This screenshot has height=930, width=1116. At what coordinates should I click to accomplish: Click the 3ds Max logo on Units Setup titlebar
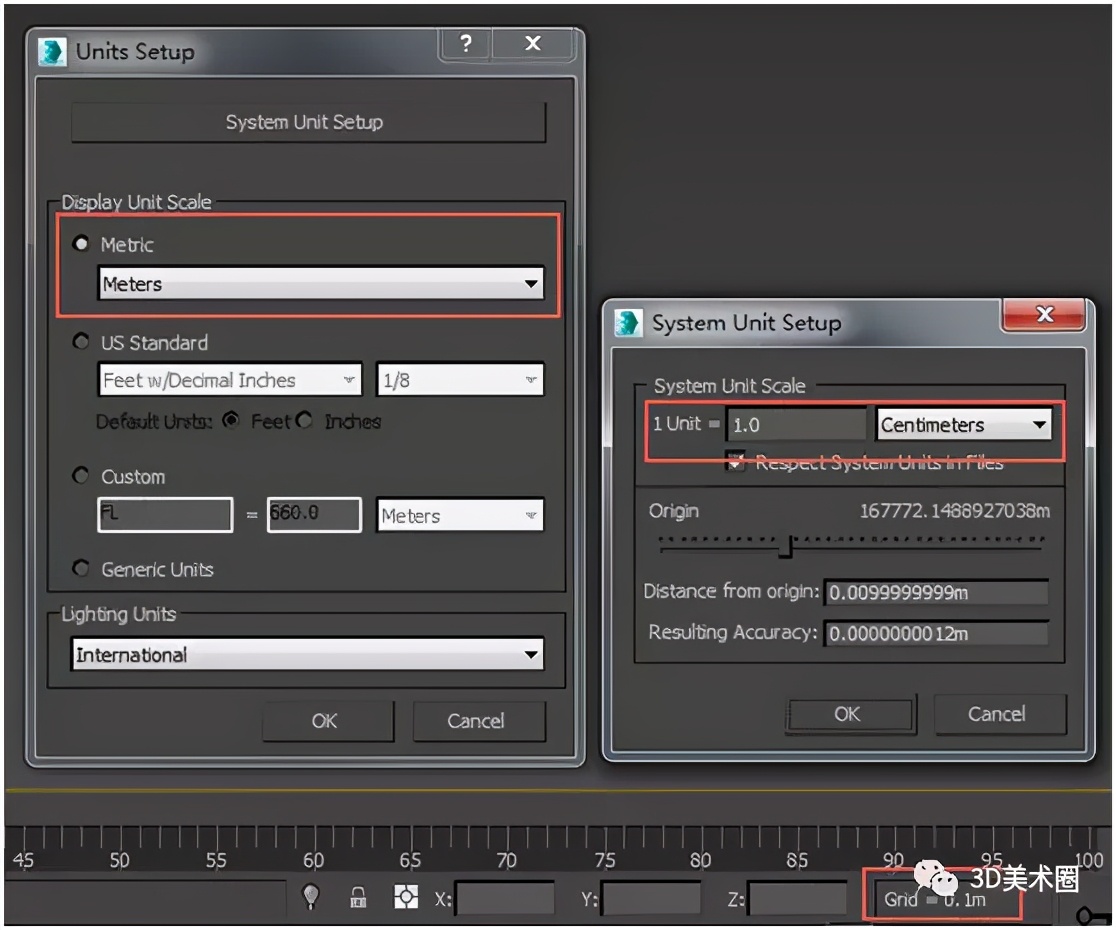[51, 51]
